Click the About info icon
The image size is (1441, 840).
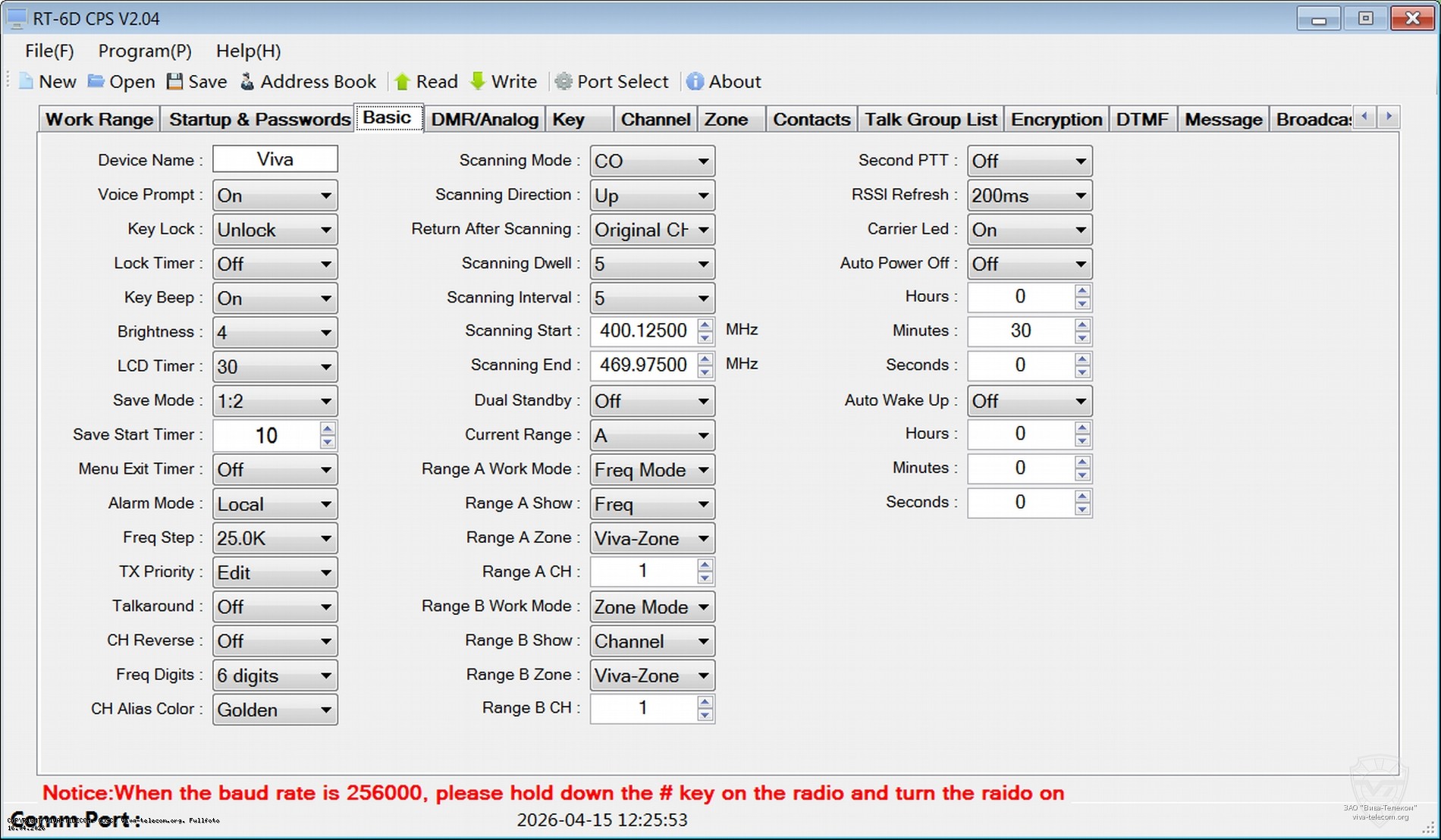click(695, 82)
